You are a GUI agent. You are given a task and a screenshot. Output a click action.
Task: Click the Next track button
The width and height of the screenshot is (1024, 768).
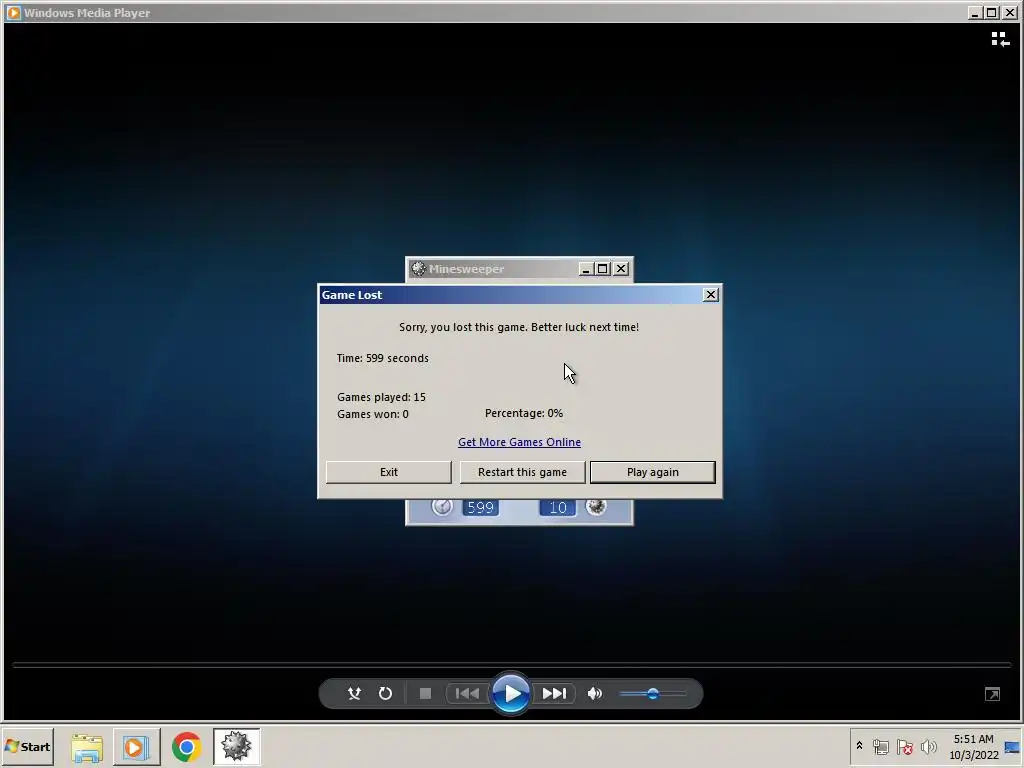tap(554, 694)
